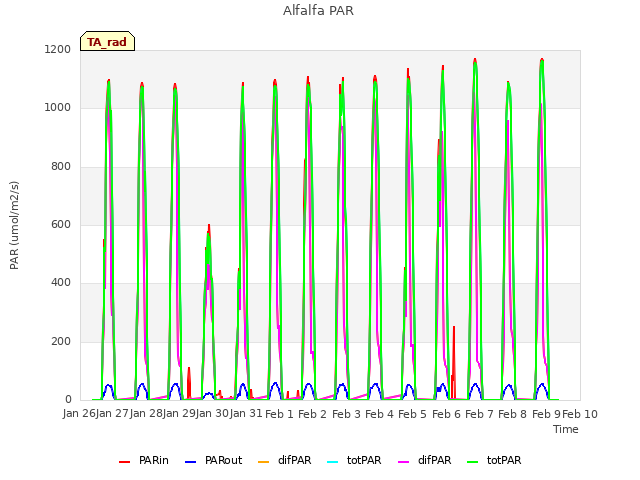Click the Feb 1 x-axis tick label

[x=280, y=414]
